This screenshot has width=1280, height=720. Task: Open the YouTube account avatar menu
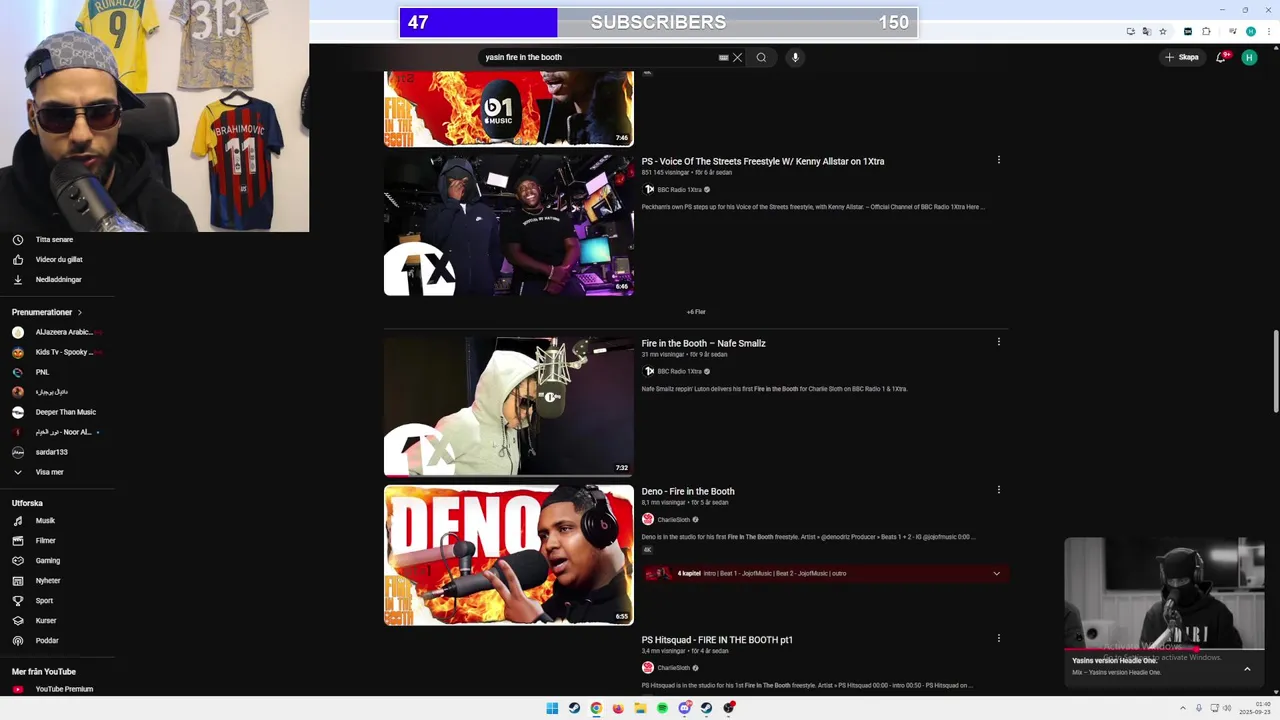tap(1249, 57)
